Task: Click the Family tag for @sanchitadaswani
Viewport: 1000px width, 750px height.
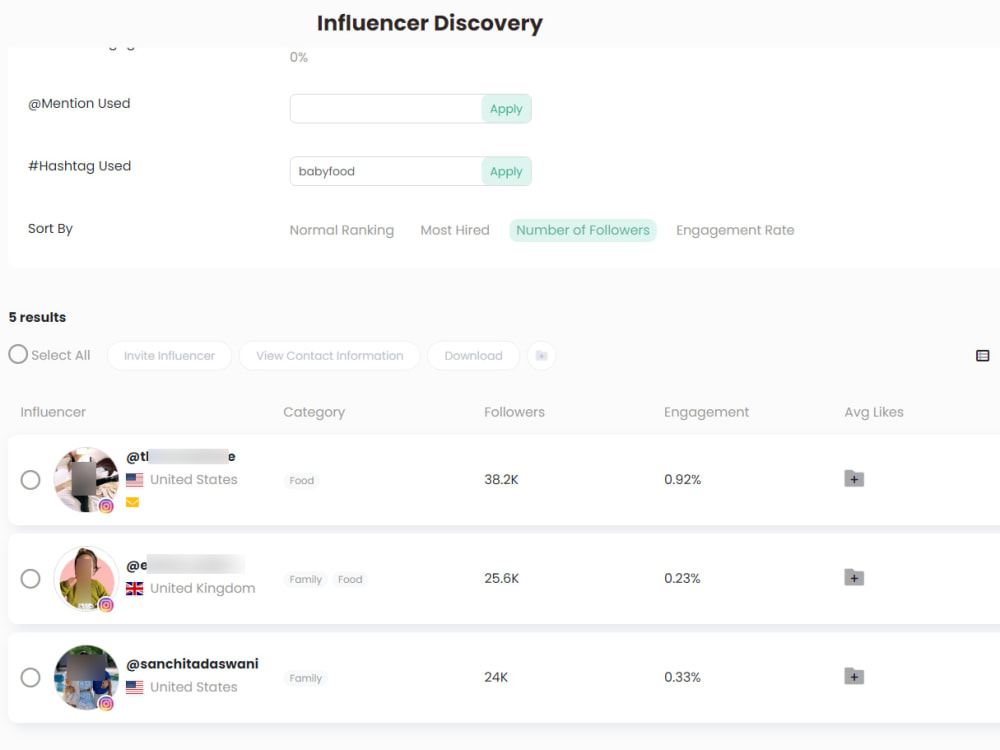Action: [x=305, y=678]
